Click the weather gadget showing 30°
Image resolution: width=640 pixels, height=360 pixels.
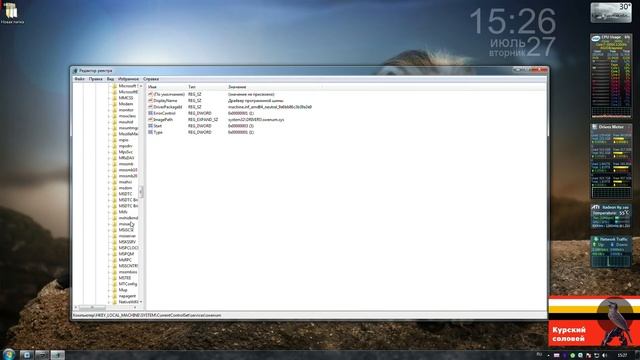[x=611, y=12]
